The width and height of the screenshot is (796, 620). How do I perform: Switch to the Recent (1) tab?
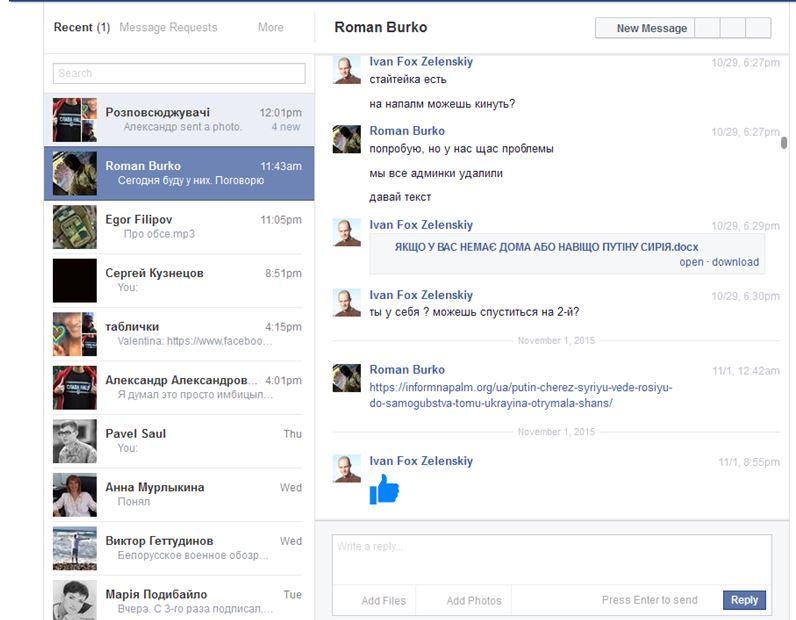pos(81,28)
